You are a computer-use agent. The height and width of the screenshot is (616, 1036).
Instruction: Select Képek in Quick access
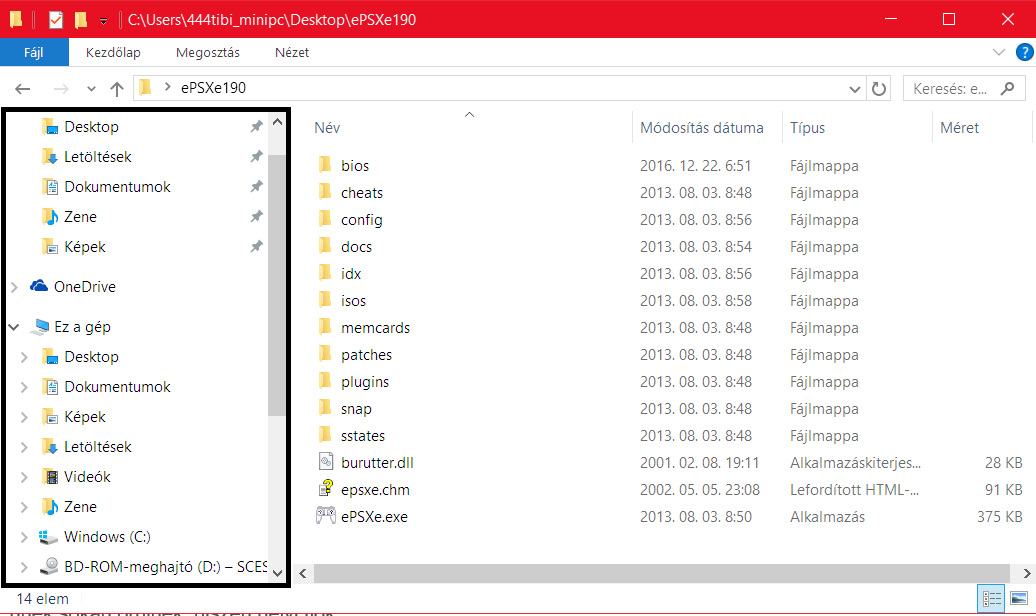point(85,247)
